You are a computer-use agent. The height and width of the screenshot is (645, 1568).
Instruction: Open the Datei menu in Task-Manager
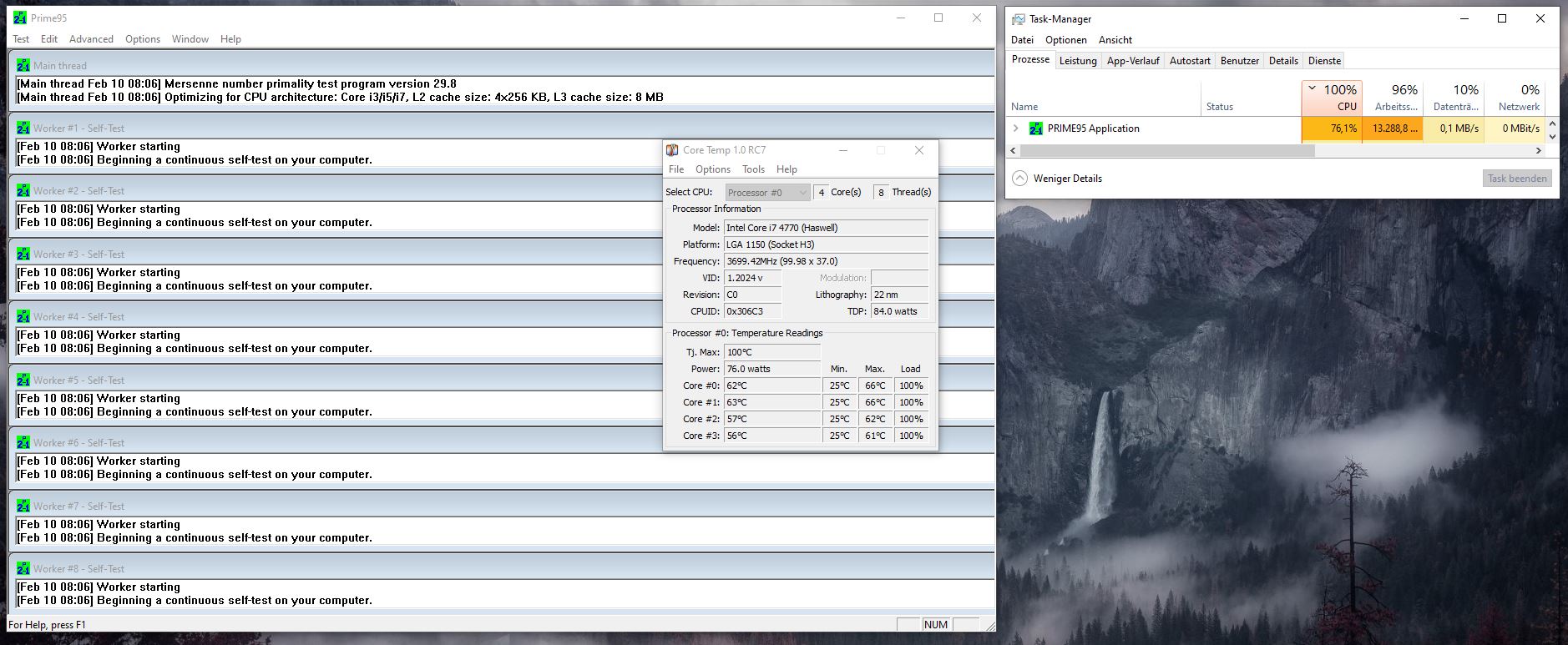(x=1022, y=40)
